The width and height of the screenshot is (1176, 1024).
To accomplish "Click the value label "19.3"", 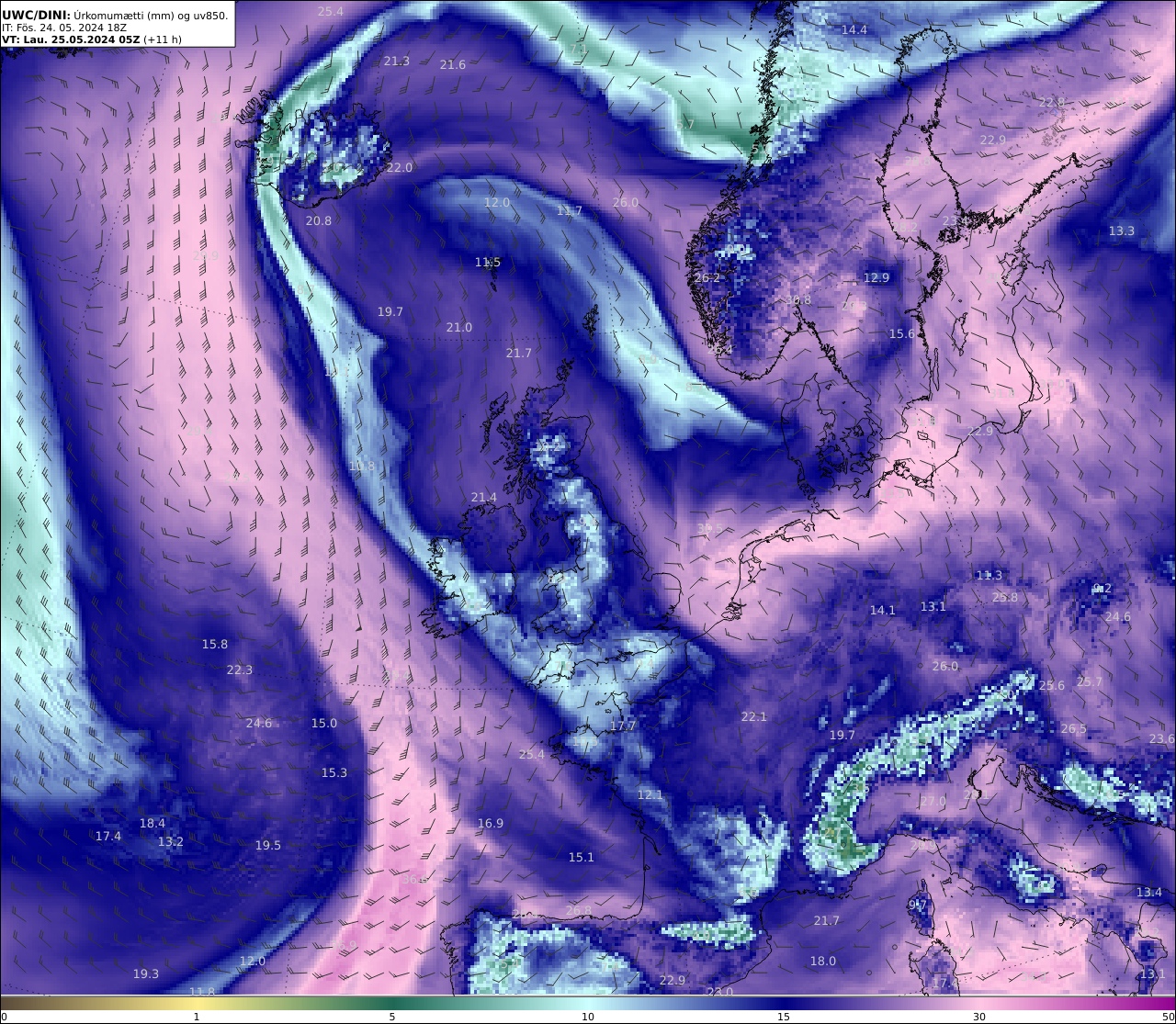I will pyautogui.click(x=146, y=974).
